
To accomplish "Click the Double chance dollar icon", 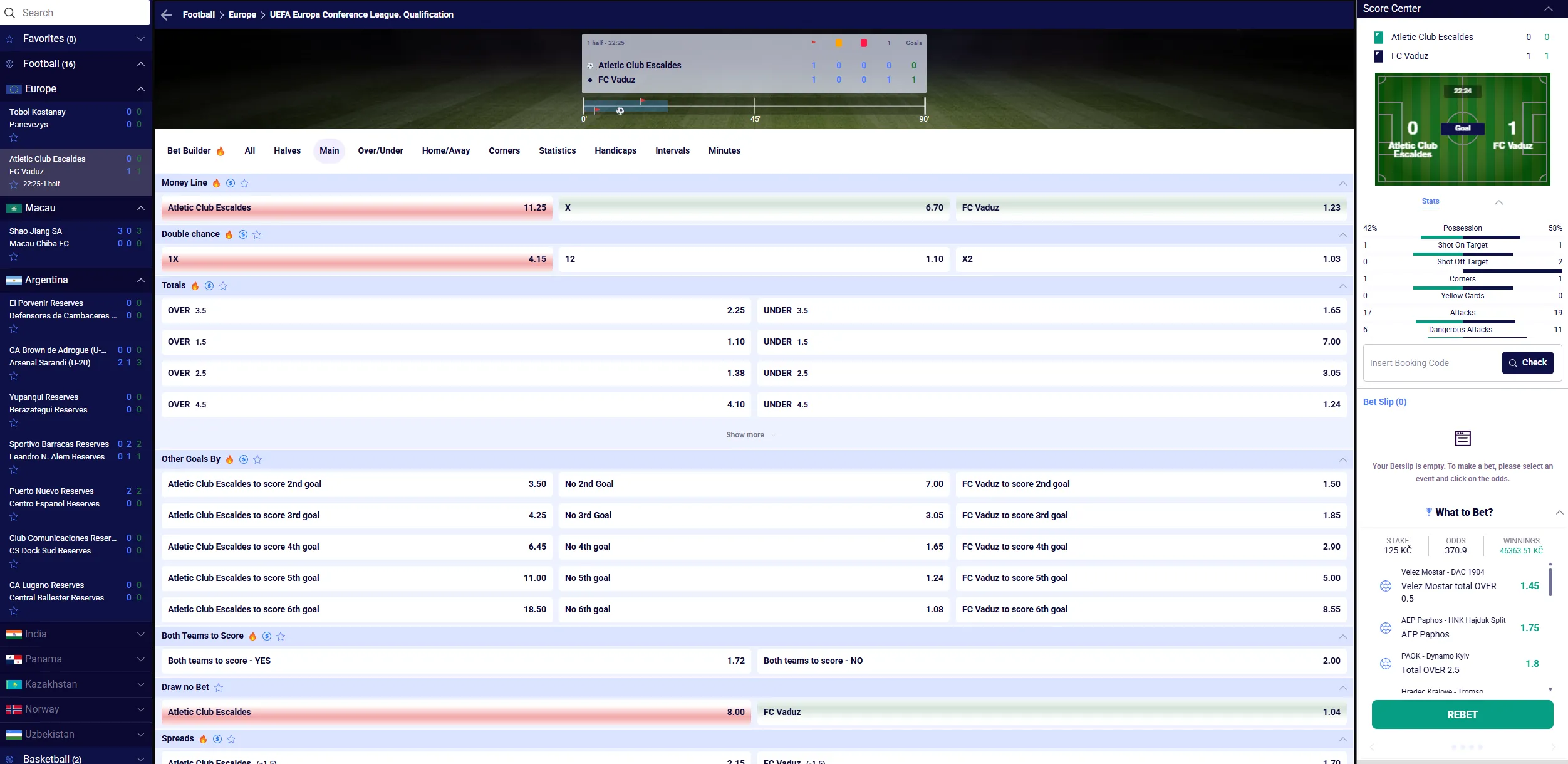I will click(243, 234).
